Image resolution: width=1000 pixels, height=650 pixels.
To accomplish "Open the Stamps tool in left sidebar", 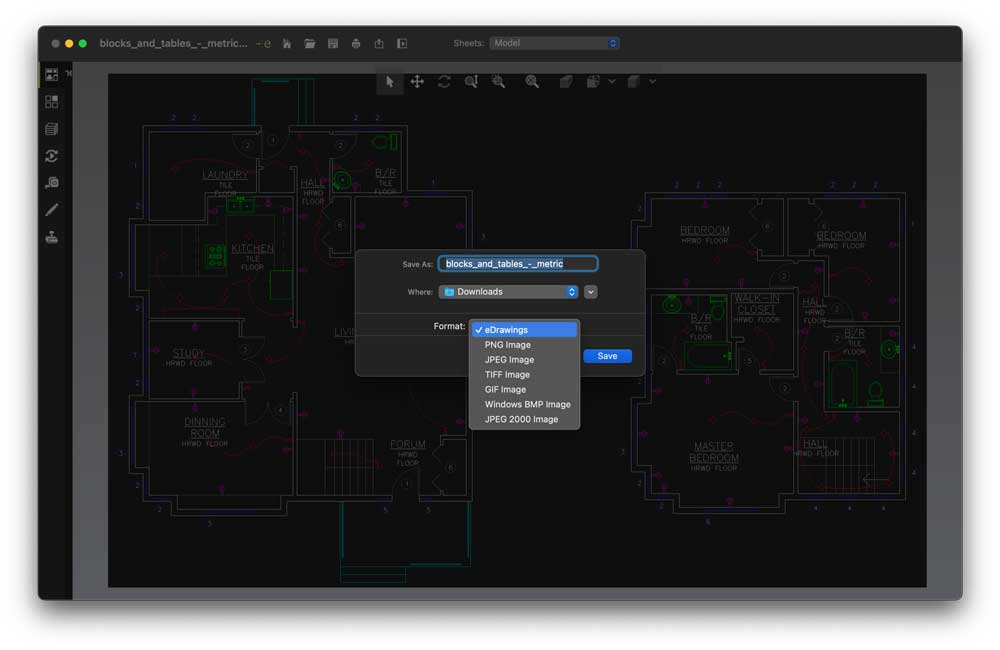I will 52,237.
